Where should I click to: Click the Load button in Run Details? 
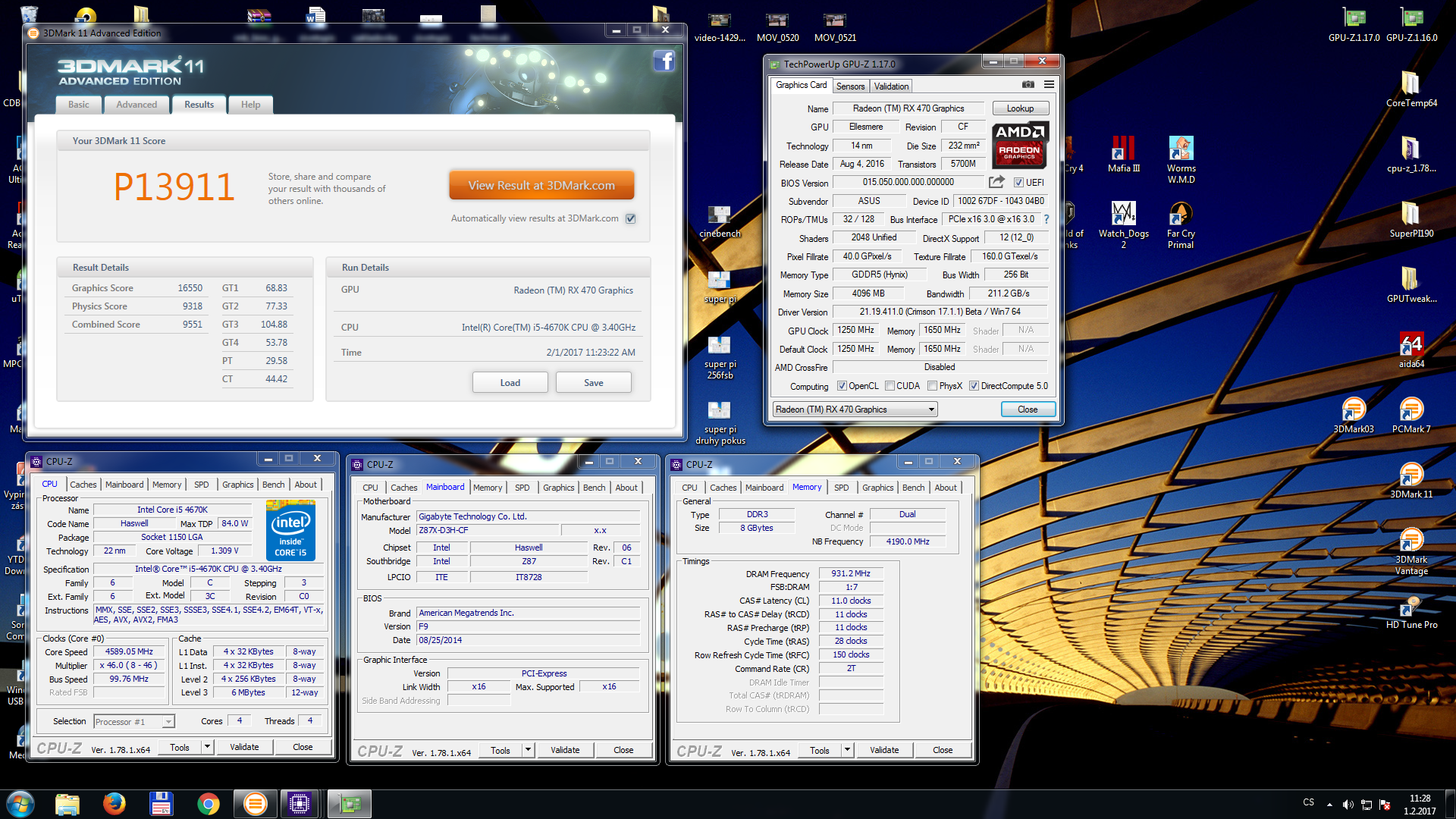510,383
